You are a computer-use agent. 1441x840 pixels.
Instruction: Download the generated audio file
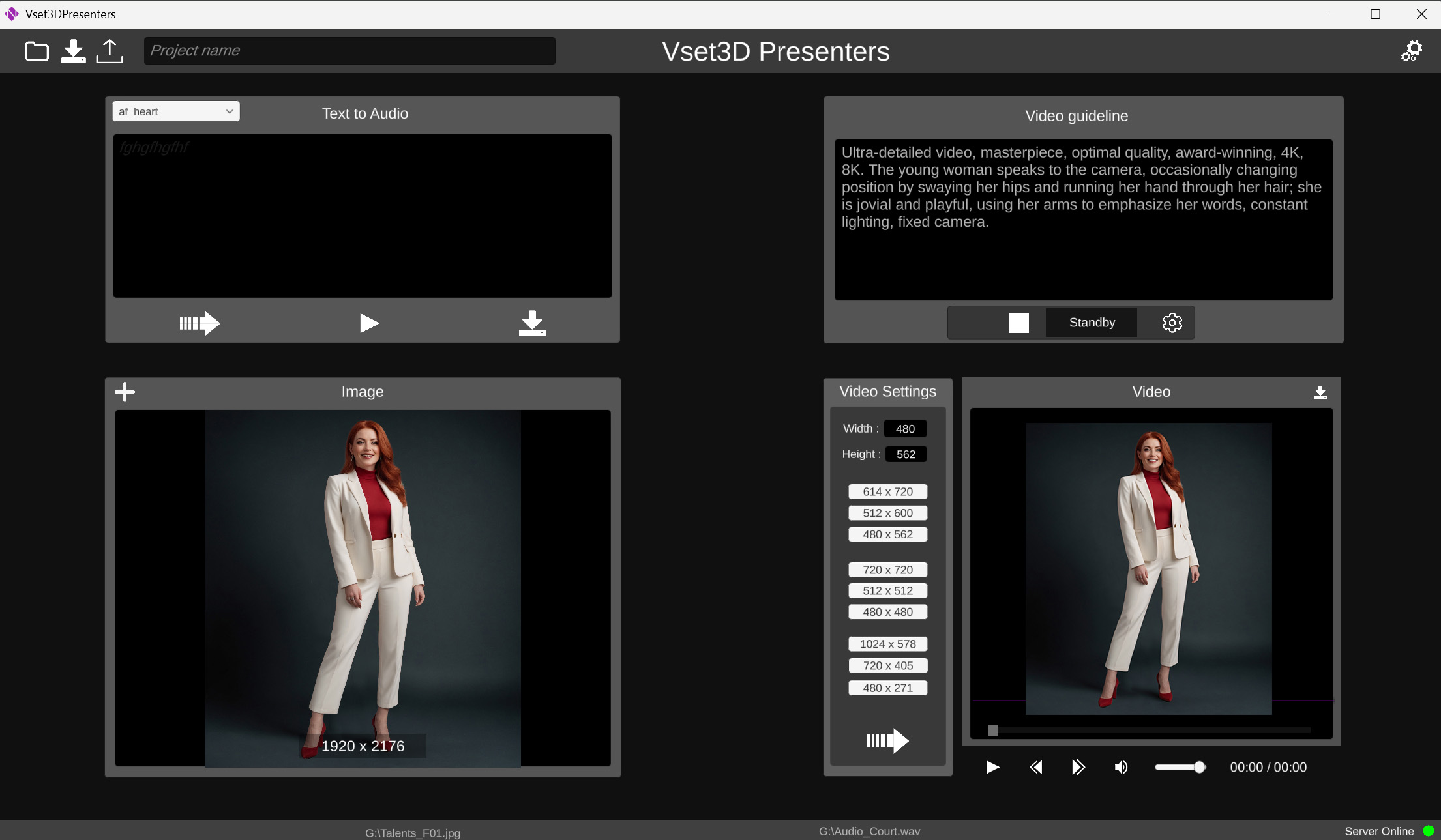[532, 323]
